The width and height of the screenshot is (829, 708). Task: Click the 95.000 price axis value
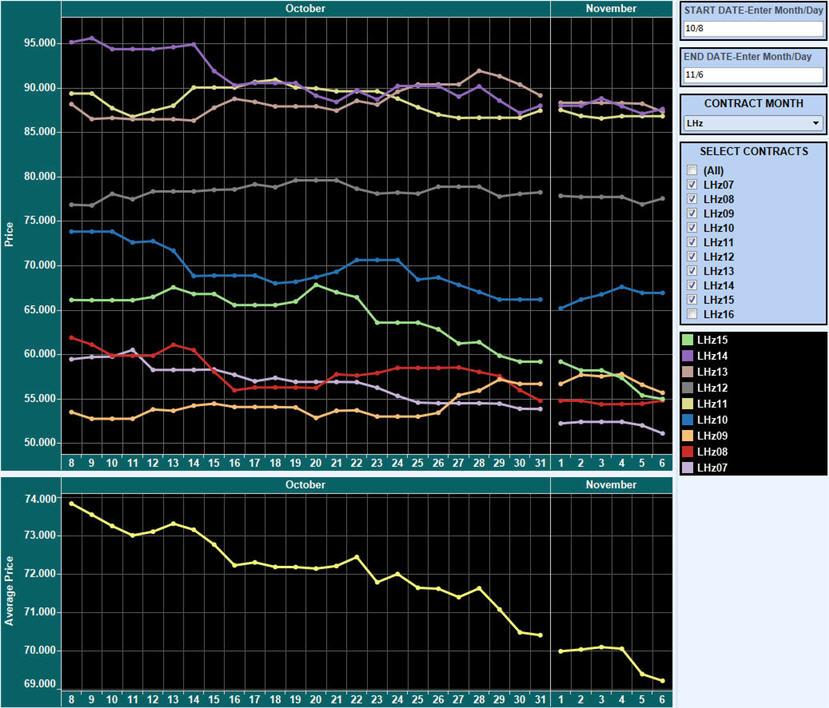(x=40, y=43)
